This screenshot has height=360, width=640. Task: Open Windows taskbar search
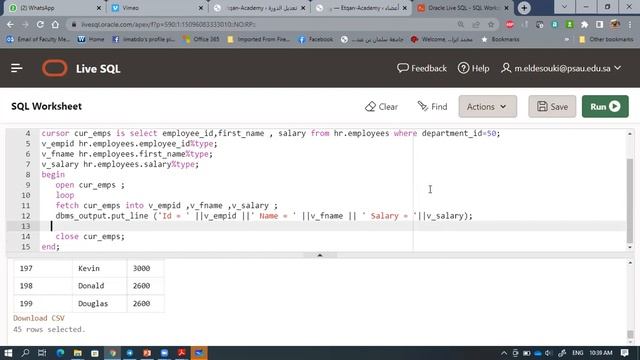coord(25,353)
